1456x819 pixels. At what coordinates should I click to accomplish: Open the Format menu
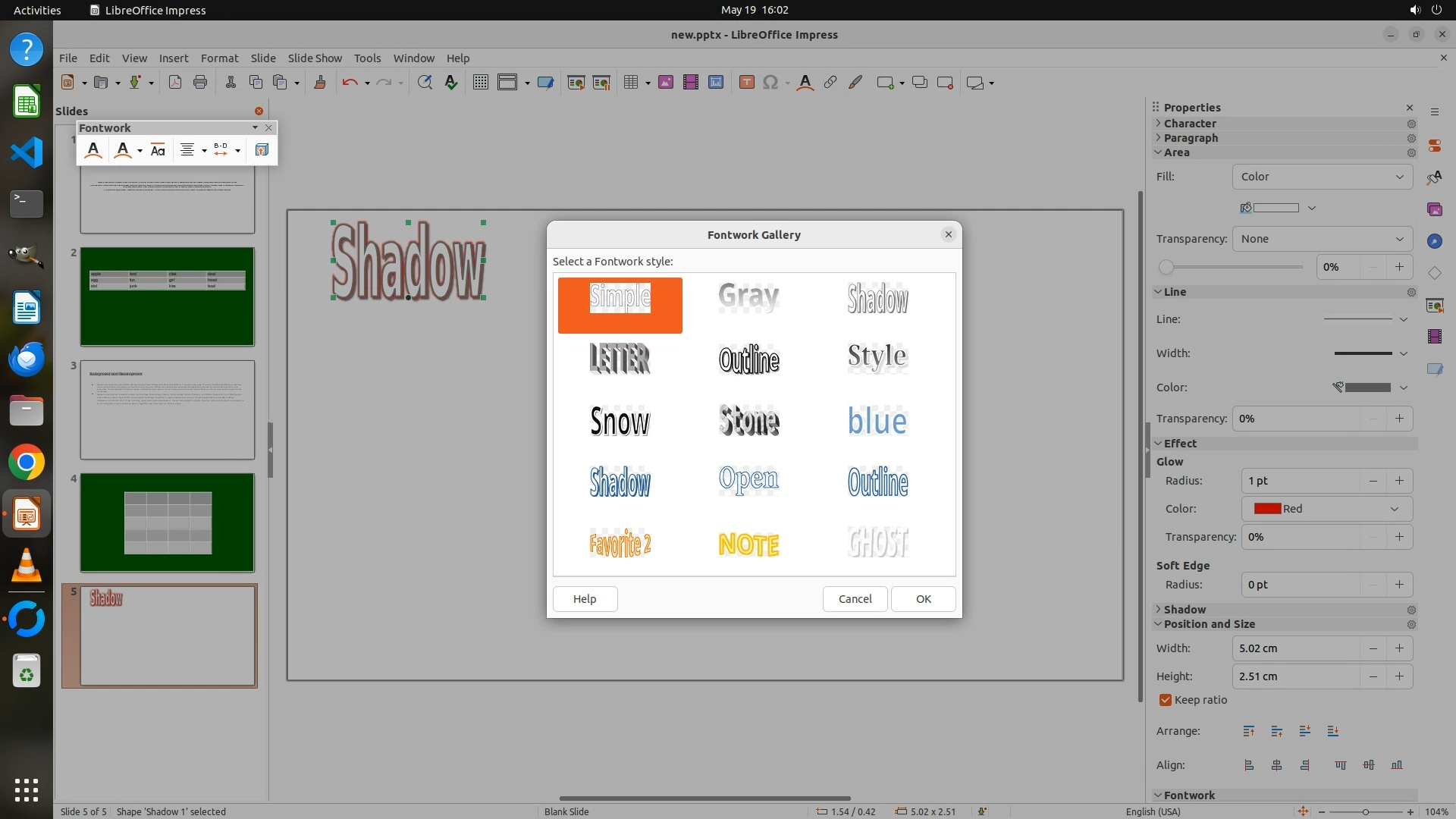pyautogui.click(x=219, y=58)
